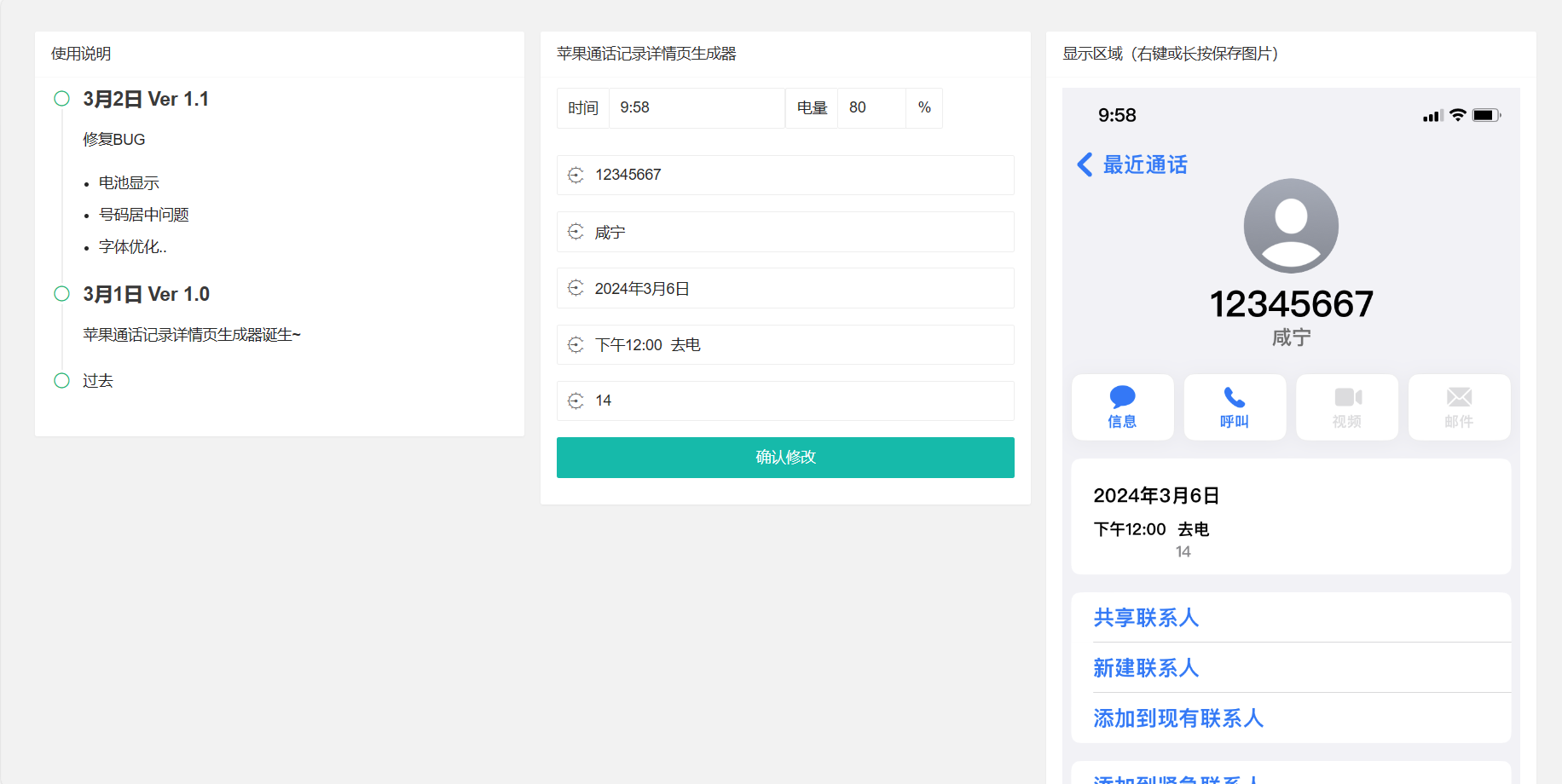Click the 修复BUG text
1562x784 pixels.
point(114,140)
